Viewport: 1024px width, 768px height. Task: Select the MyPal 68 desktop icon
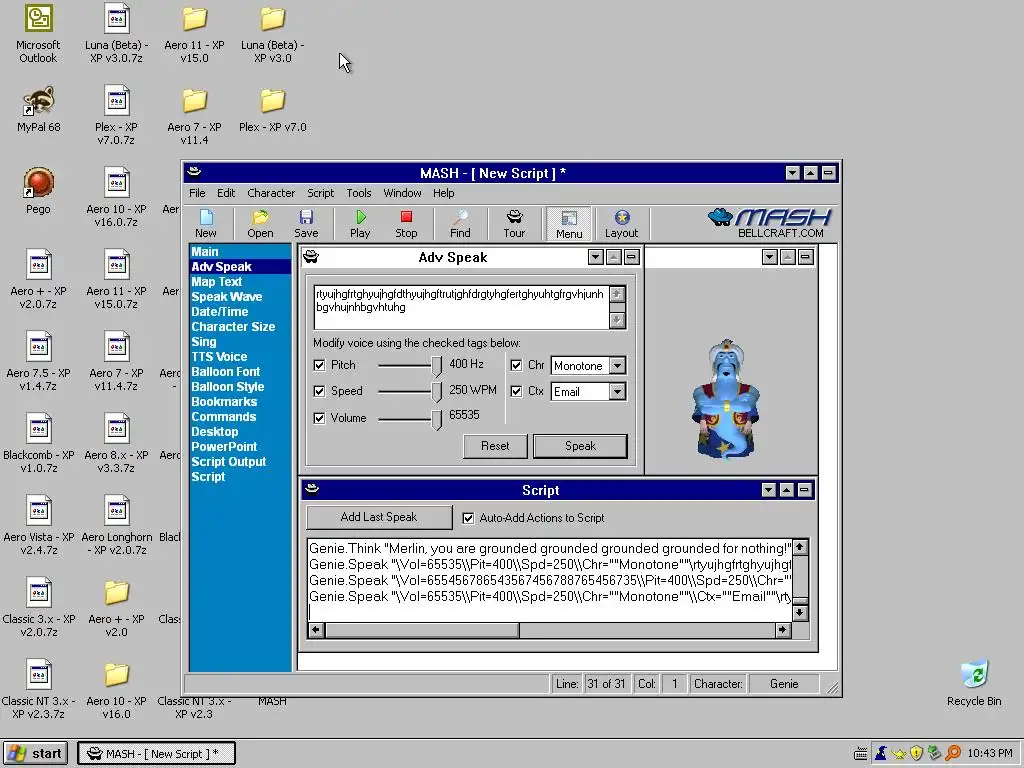[x=39, y=108]
